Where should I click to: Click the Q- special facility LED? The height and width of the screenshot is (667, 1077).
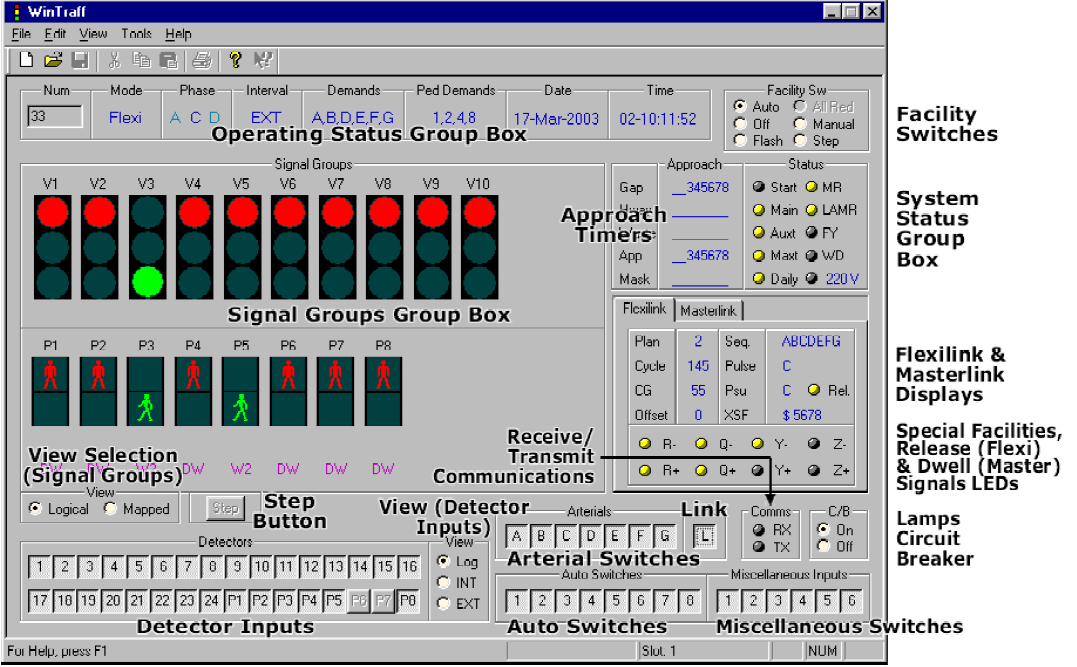701,444
